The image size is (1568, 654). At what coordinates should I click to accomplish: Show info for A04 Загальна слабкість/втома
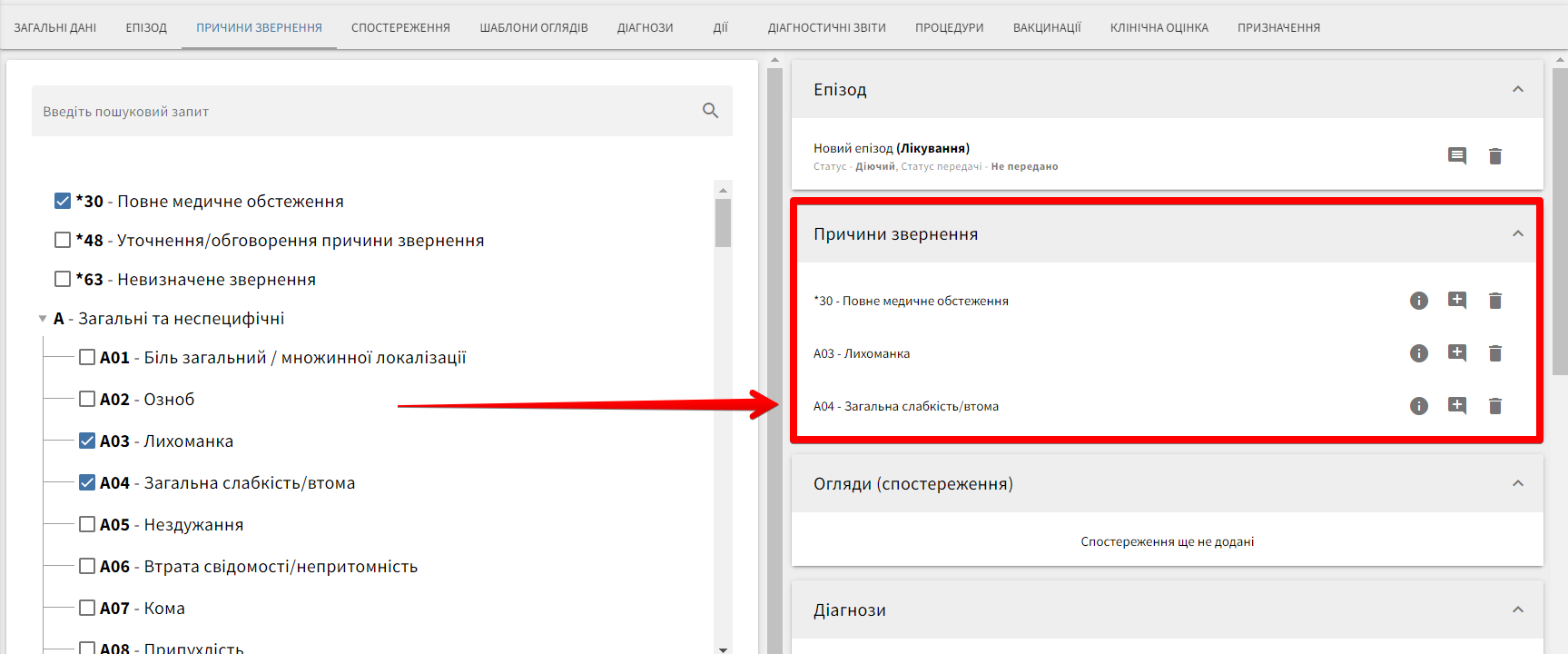[x=1418, y=406]
